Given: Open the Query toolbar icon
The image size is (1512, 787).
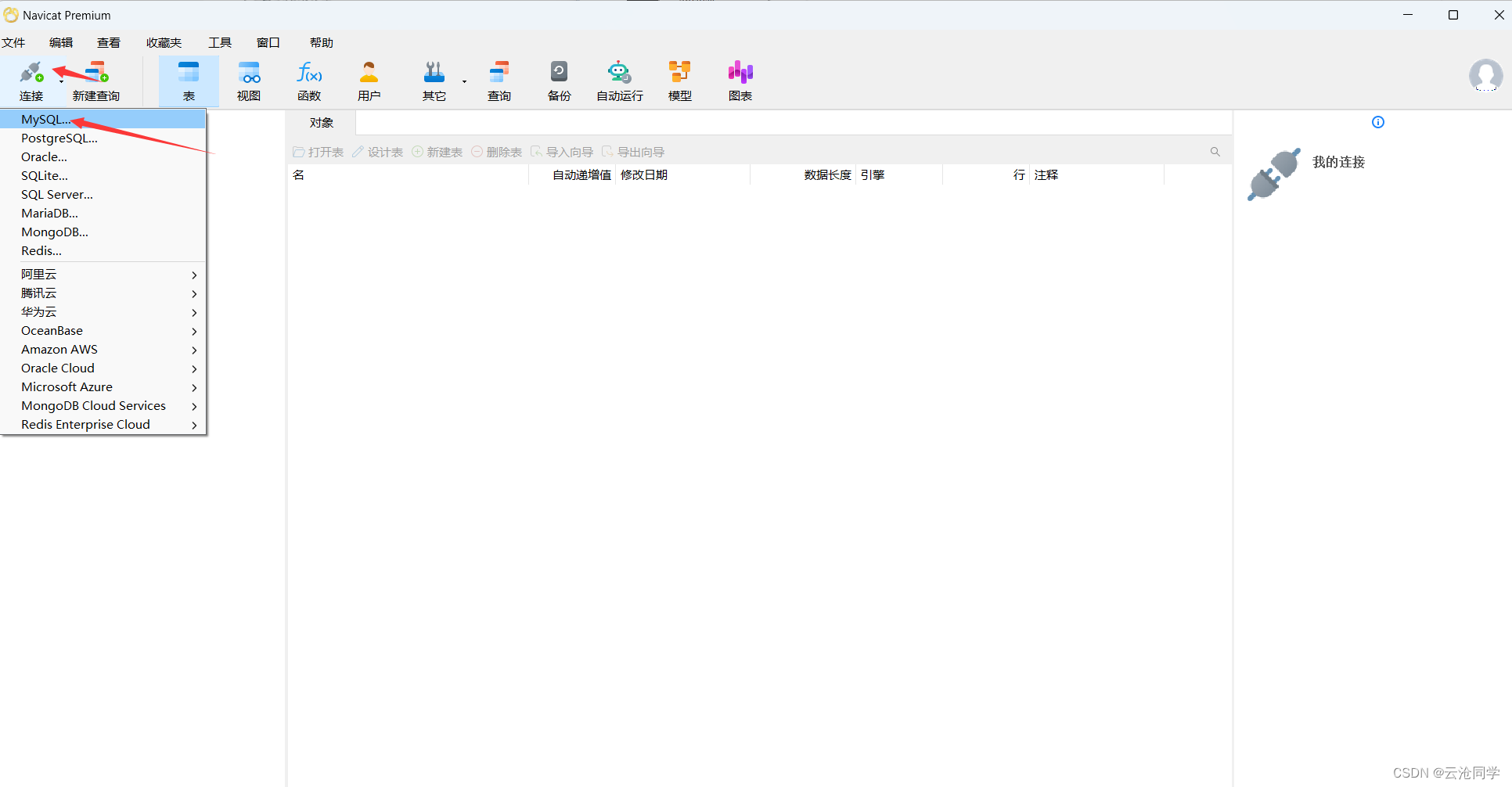Looking at the screenshot, I should [499, 73].
